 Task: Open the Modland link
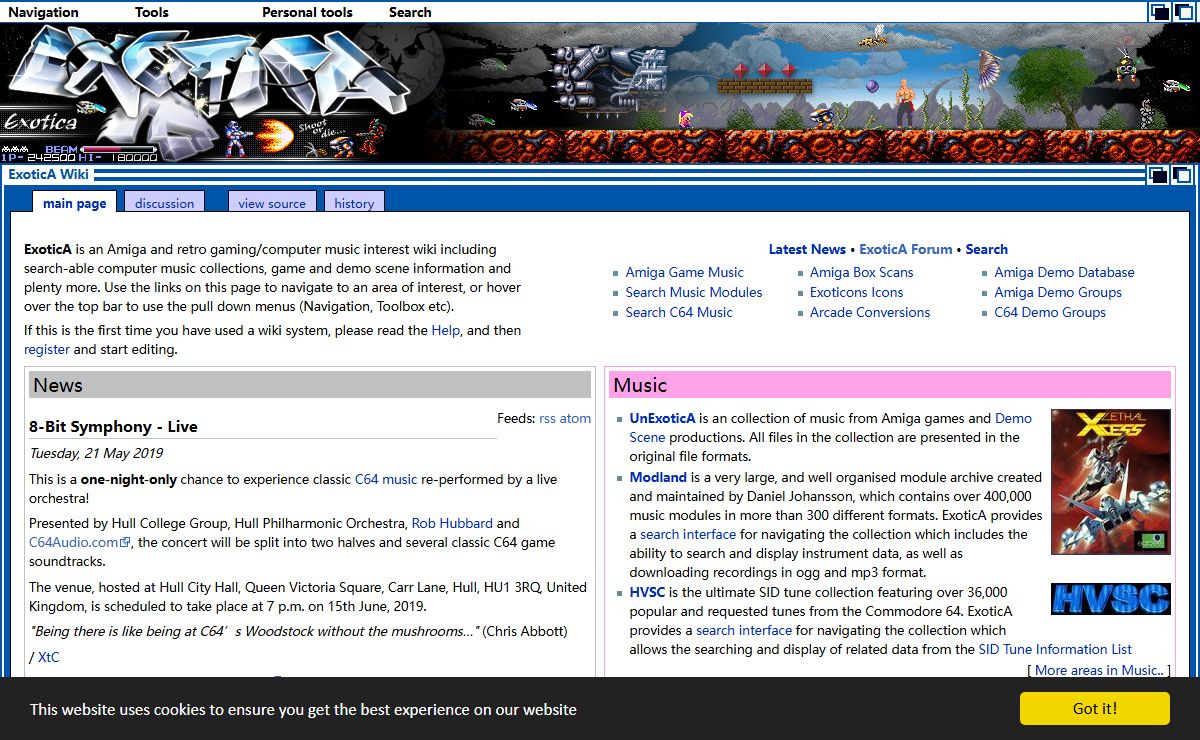(658, 477)
